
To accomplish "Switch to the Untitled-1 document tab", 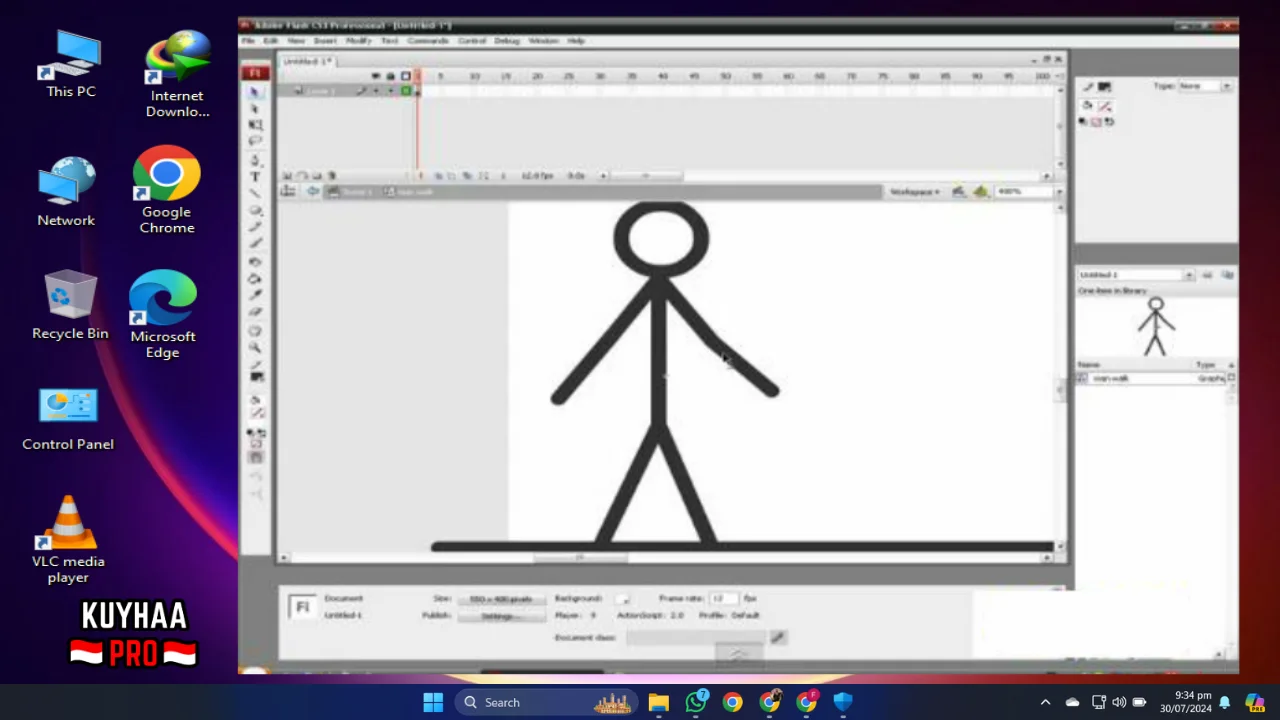I will tap(307, 61).
